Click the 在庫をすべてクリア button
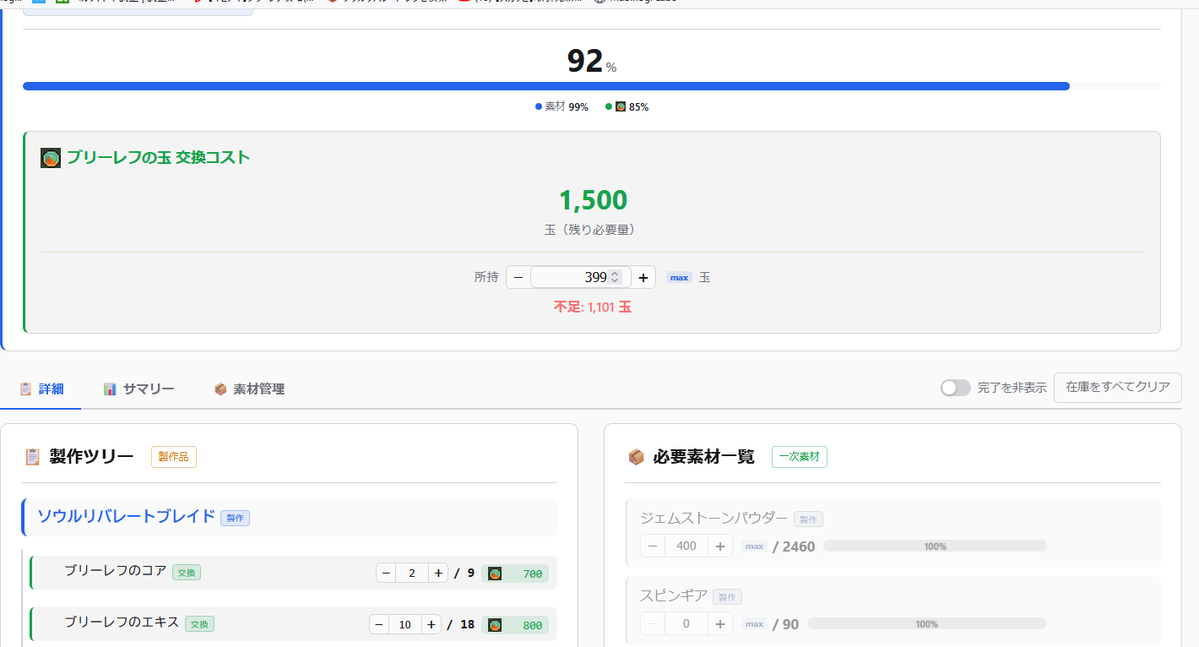 1117,387
